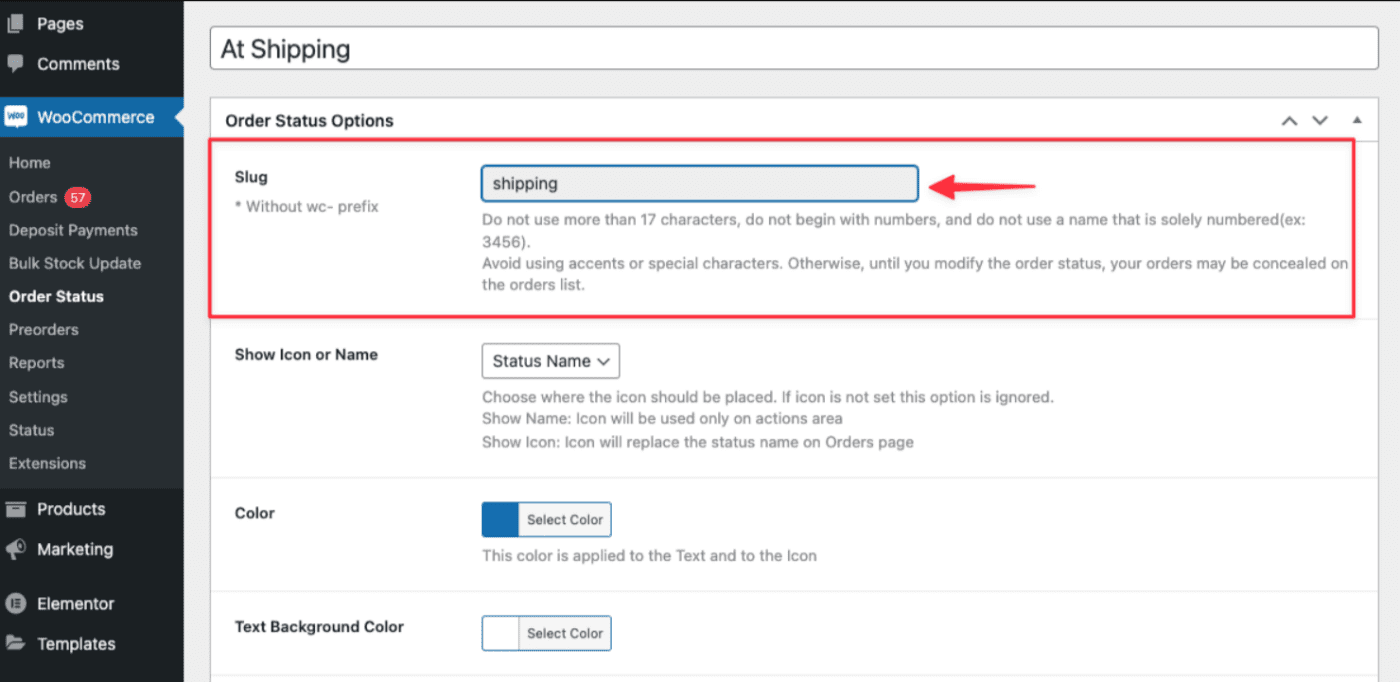Open the Show Icon or Name dropdown
This screenshot has width=1400, height=682.
click(550, 361)
